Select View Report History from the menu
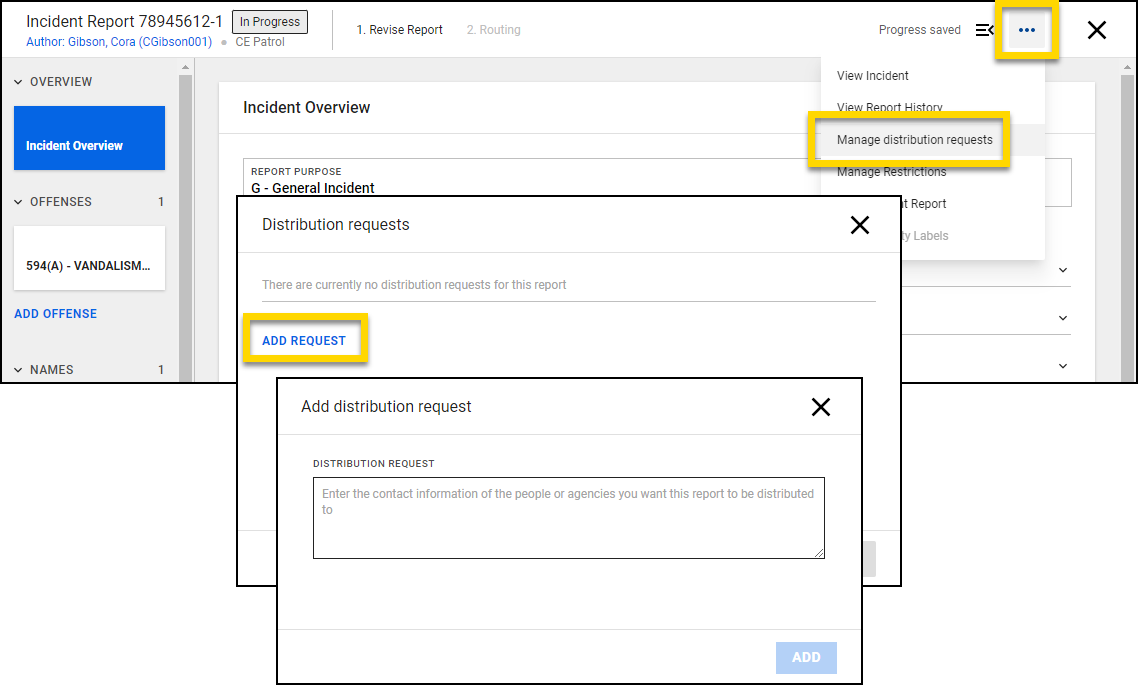The image size is (1138, 685). tap(888, 107)
